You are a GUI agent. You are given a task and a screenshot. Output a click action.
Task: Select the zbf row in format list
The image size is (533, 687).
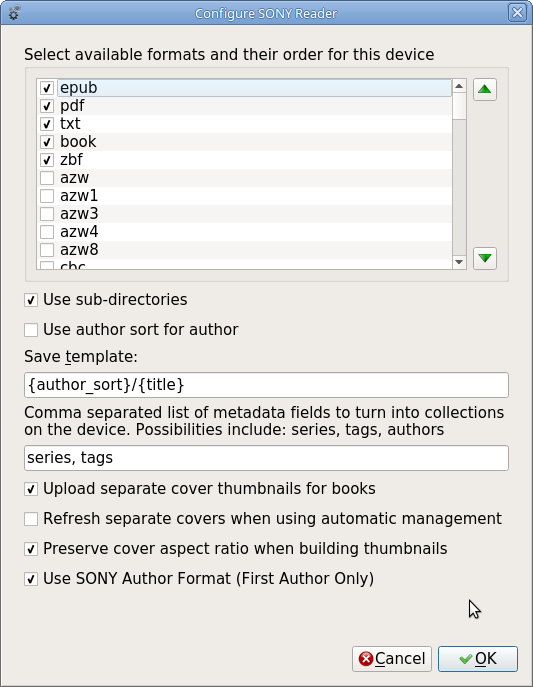[244, 159]
